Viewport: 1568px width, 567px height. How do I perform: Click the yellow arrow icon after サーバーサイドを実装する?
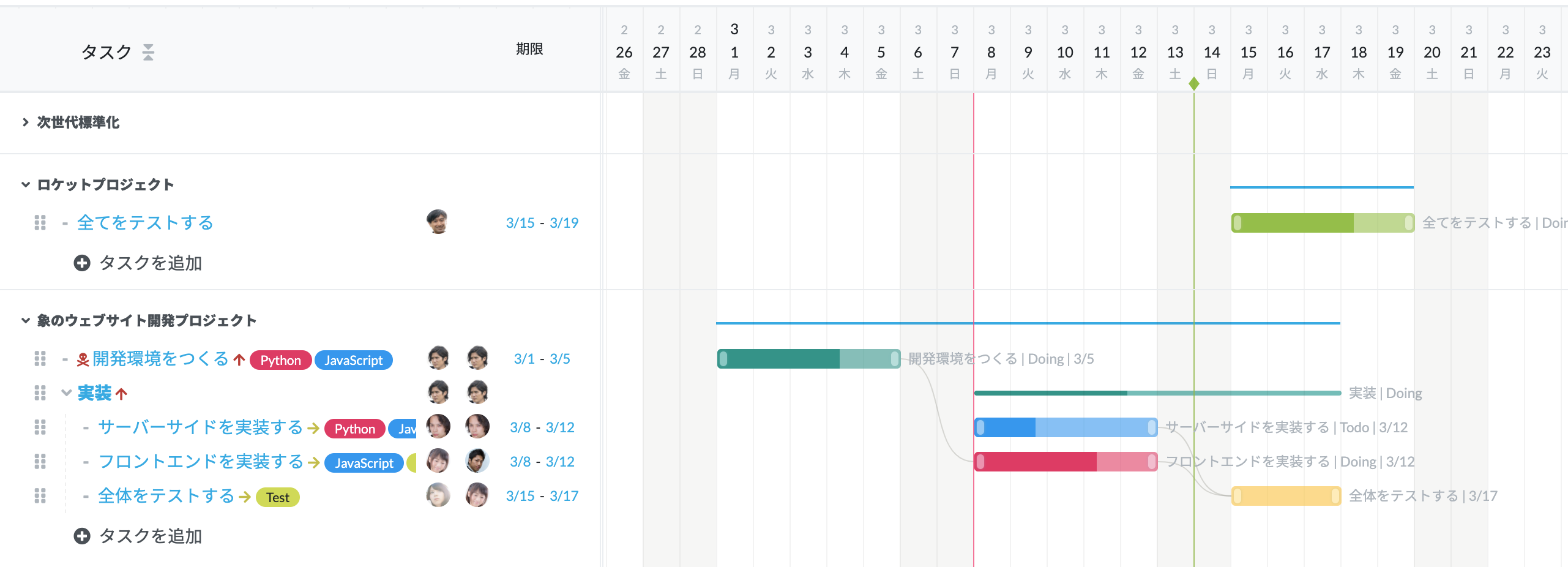click(313, 428)
